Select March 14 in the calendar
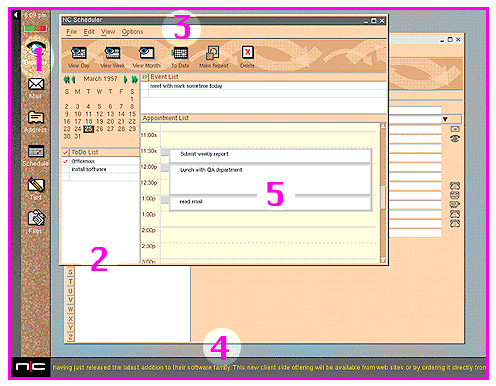The image size is (496, 386). pyautogui.click(x=121, y=114)
